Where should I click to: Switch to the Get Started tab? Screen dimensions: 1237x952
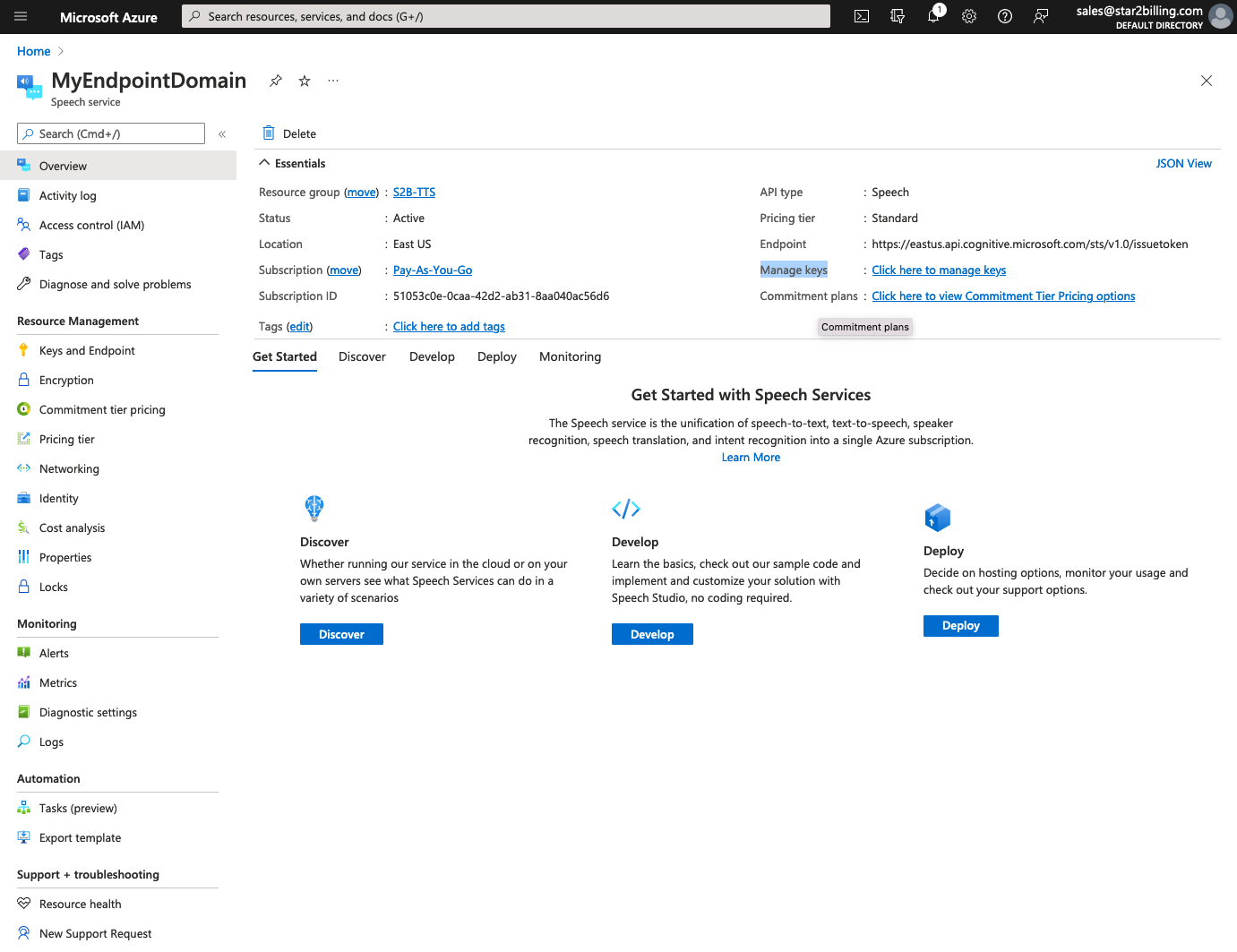tap(285, 356)
